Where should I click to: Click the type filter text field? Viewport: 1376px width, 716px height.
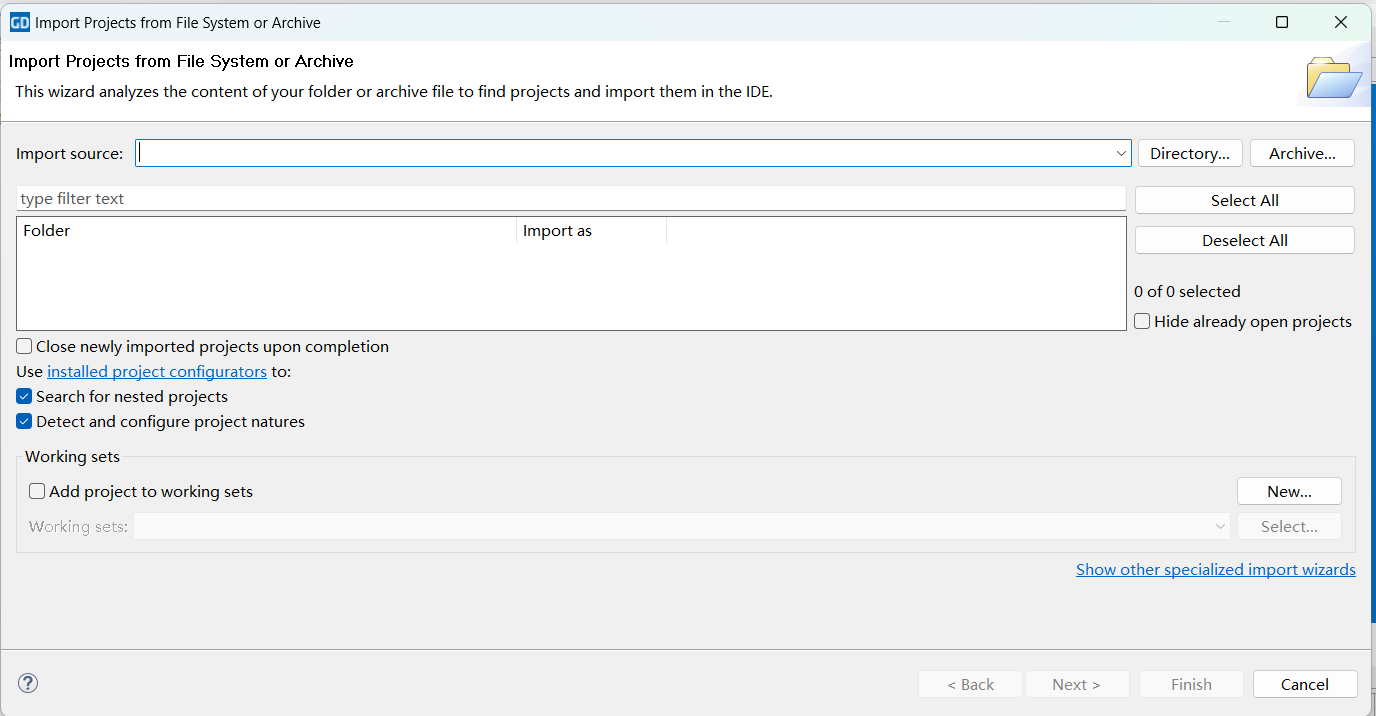tap(570, 199)
